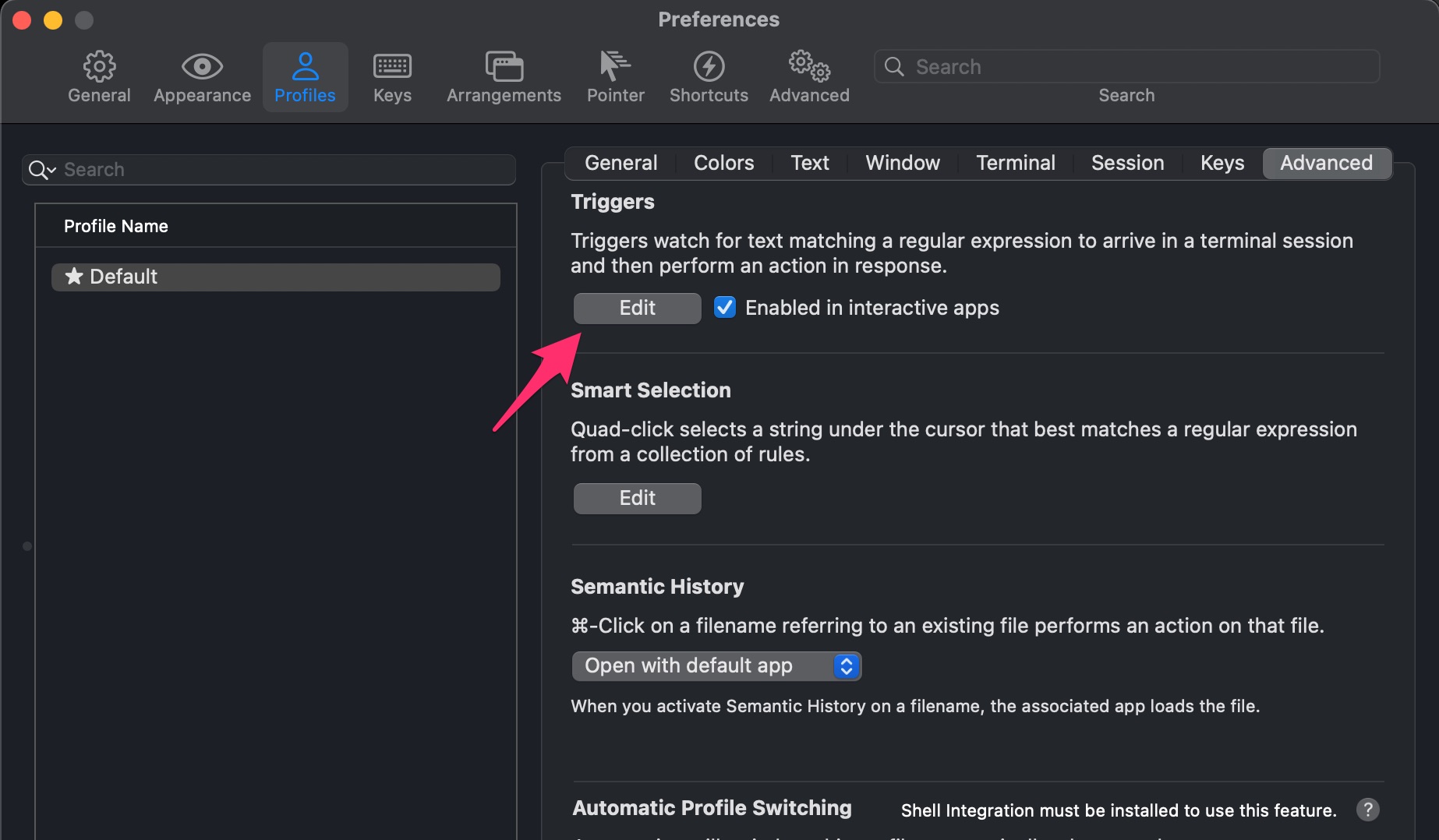The width and height of the screenshot is (1439, 840).
Task: Switch to the Text tab
Action: [x=810, y=163]
